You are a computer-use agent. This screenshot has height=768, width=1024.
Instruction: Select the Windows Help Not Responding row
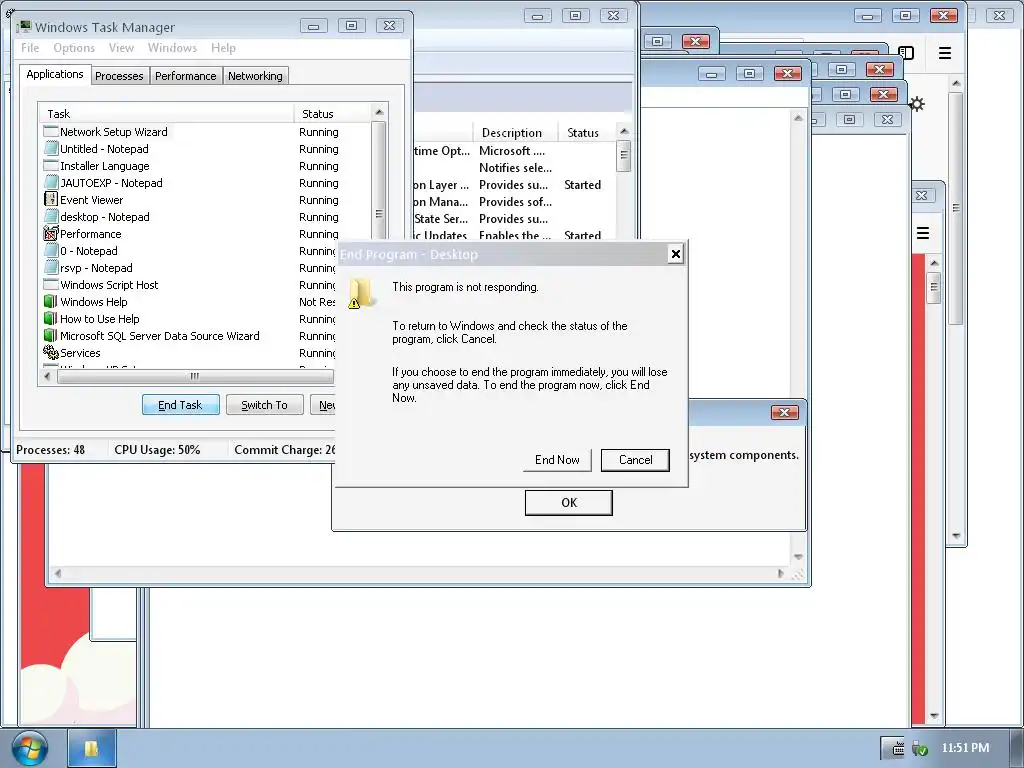189,302
